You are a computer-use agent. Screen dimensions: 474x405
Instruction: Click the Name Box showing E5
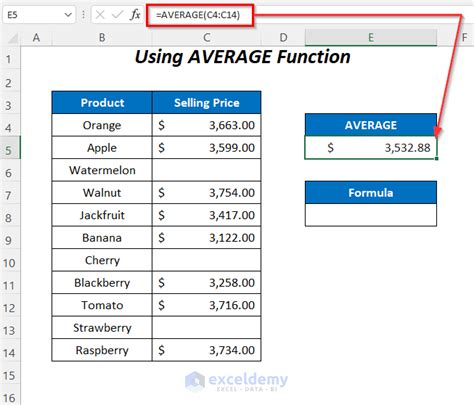point(39,15)
